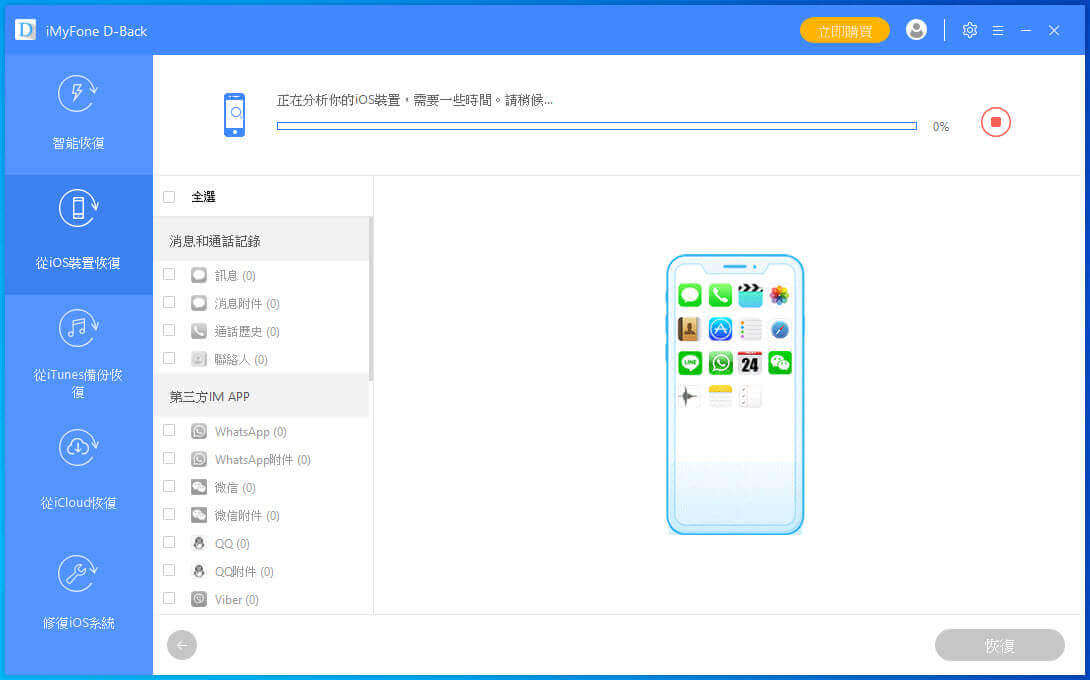The width and height of the screenshot is (1090, 680).
Task: Click the data type list scrollbar
Action: pyautogui.click(x=371, y=299)
